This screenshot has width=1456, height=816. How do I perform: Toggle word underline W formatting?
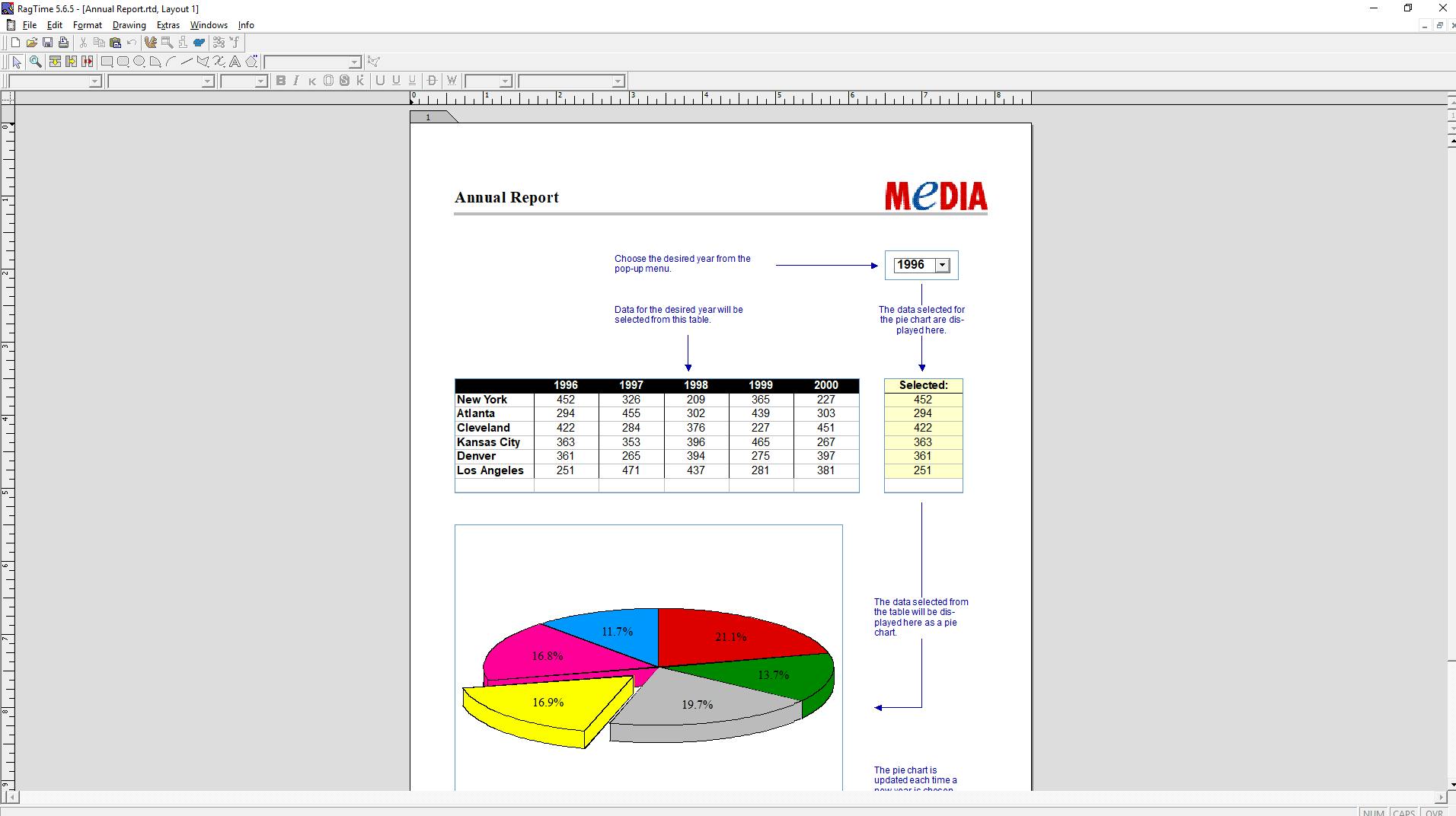pyautogui.click(x=452, y=81)
